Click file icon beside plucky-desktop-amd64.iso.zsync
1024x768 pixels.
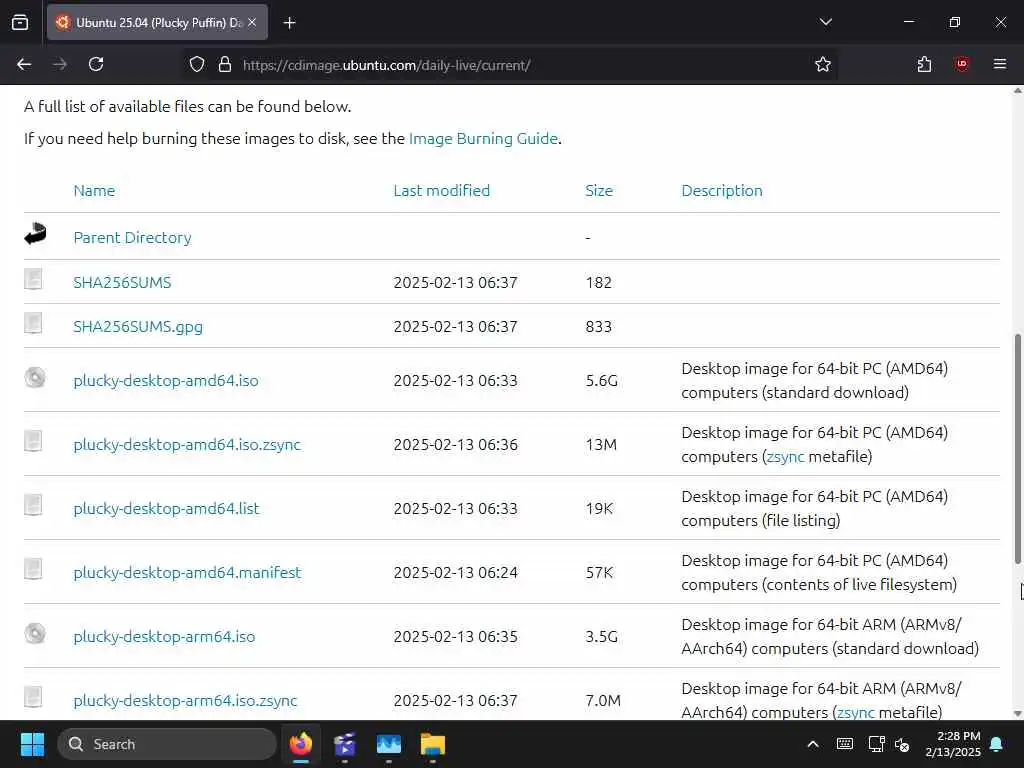pos(33,441)
